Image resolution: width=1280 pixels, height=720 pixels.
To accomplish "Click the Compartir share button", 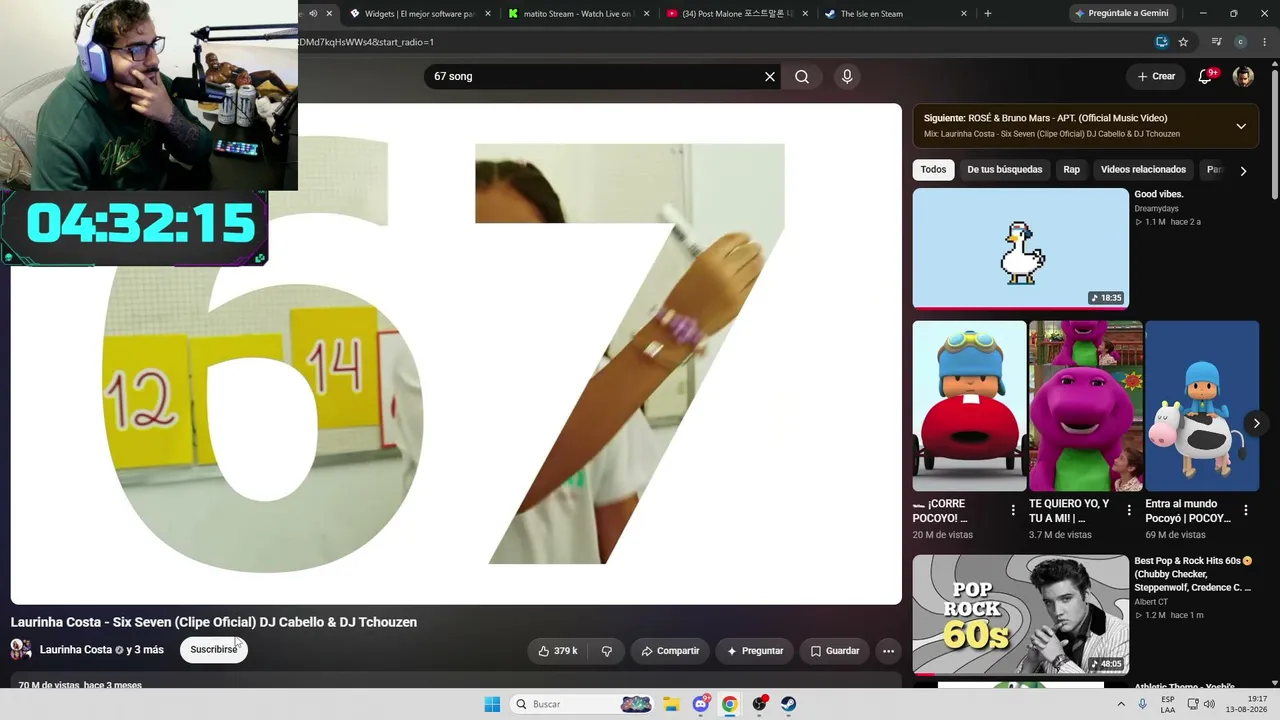I will (x=670, y=651).
